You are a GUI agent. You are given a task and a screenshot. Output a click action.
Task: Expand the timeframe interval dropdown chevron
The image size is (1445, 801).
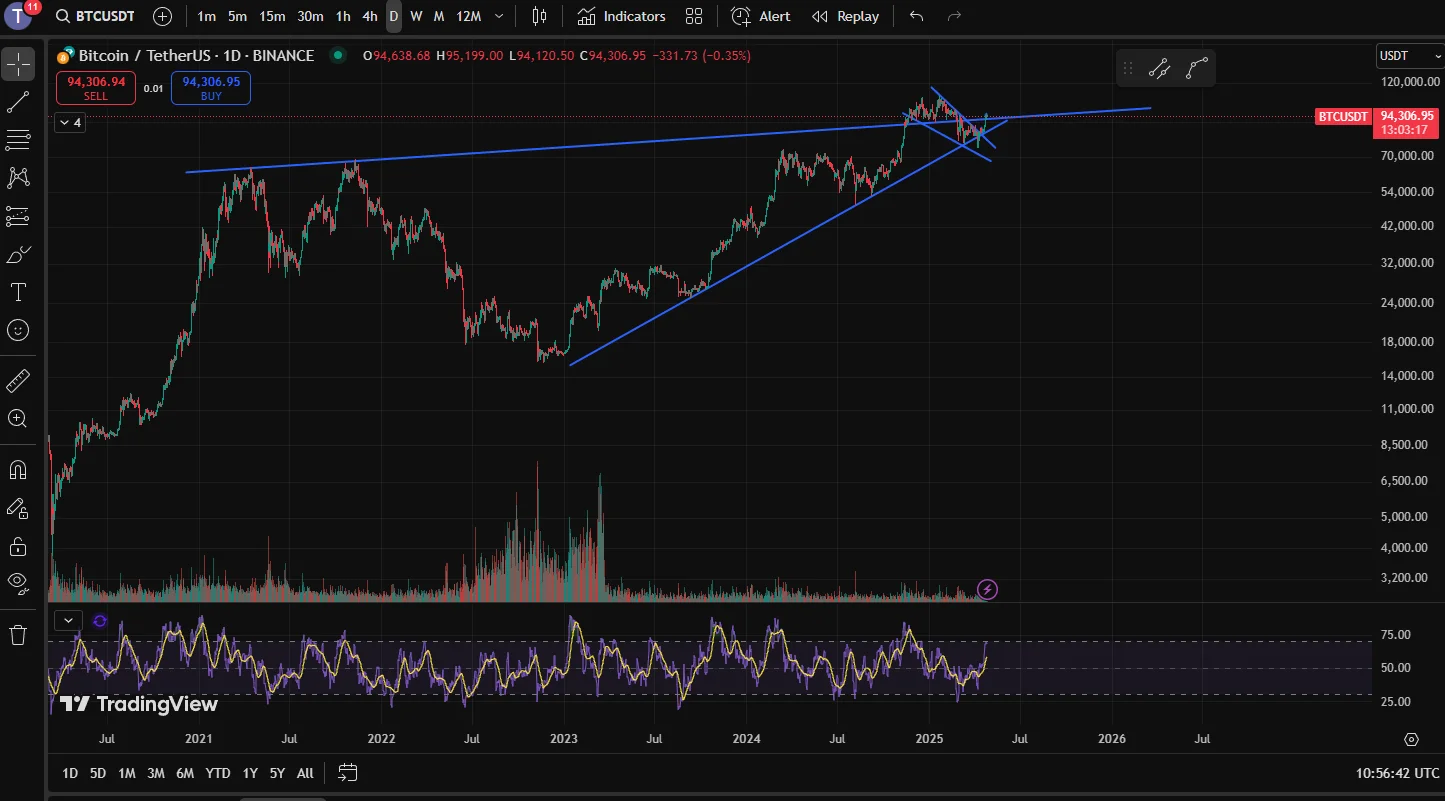pyautogui.click(x=499, y=16)
